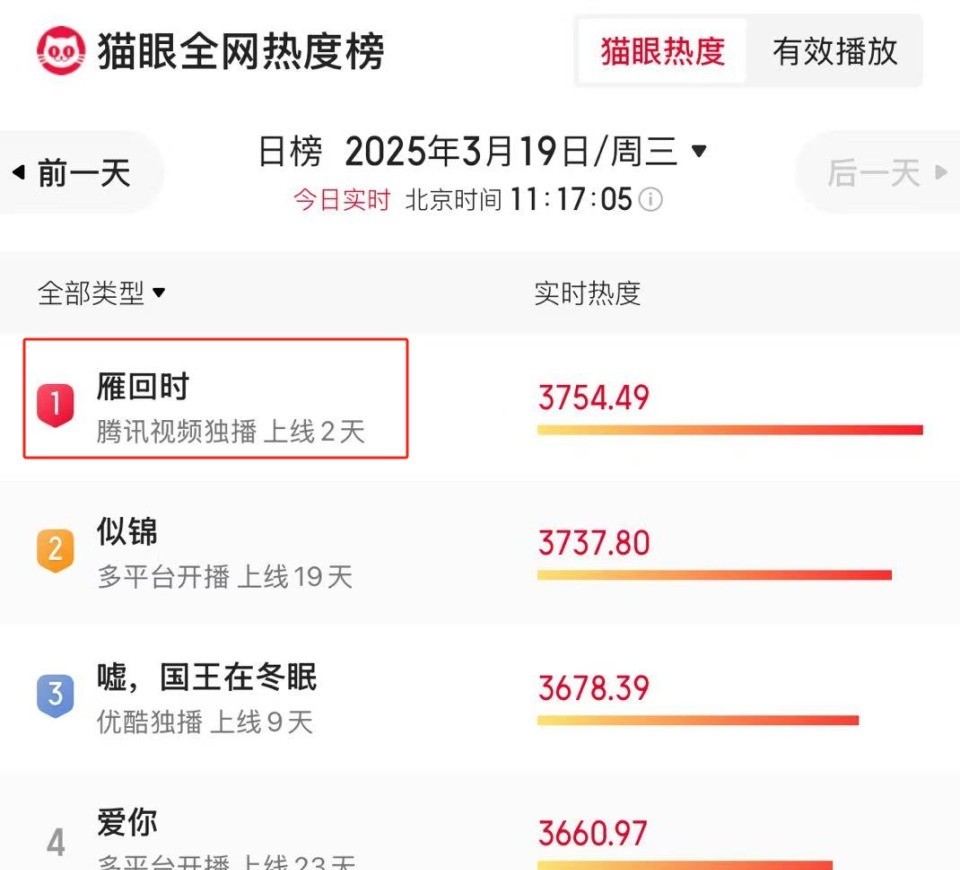The width and height of the screenshot is (960, 870).
Task: Open the 似锦 ranking entry
Action: pos(480,553)
